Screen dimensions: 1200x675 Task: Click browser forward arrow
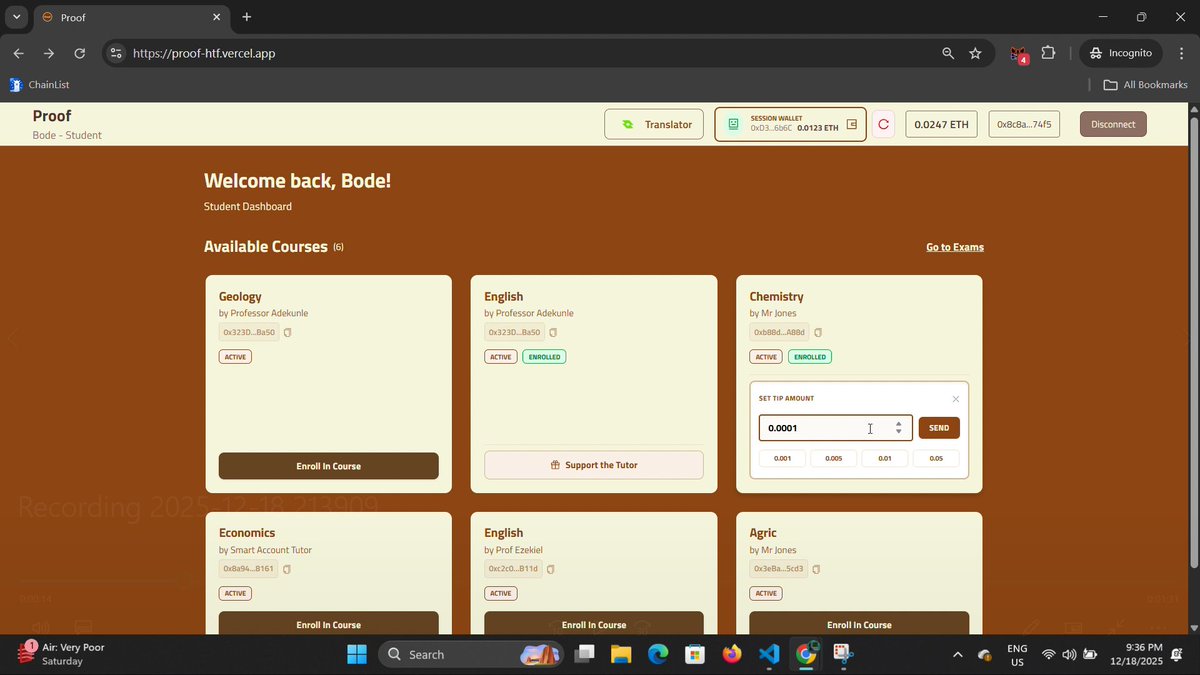click(48, 53)
